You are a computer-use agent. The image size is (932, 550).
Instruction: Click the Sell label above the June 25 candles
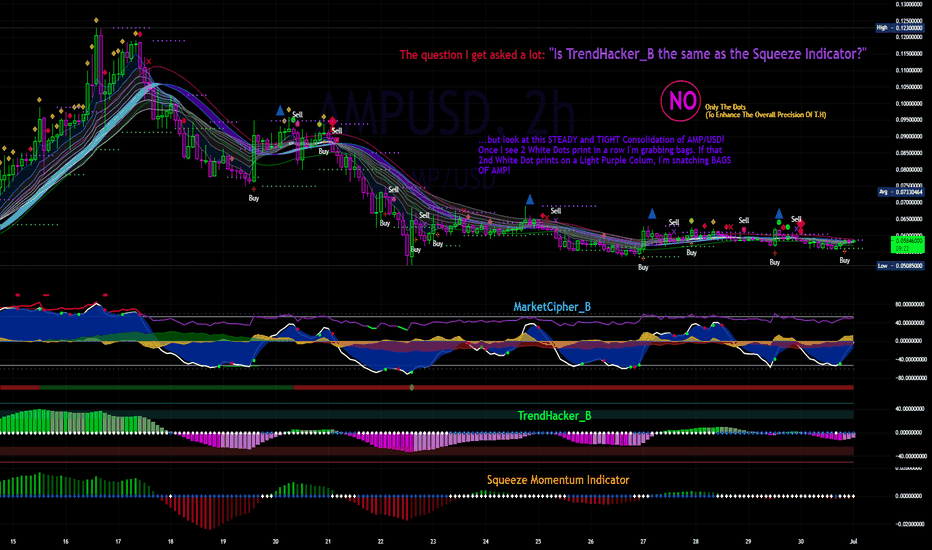point(556,210)
